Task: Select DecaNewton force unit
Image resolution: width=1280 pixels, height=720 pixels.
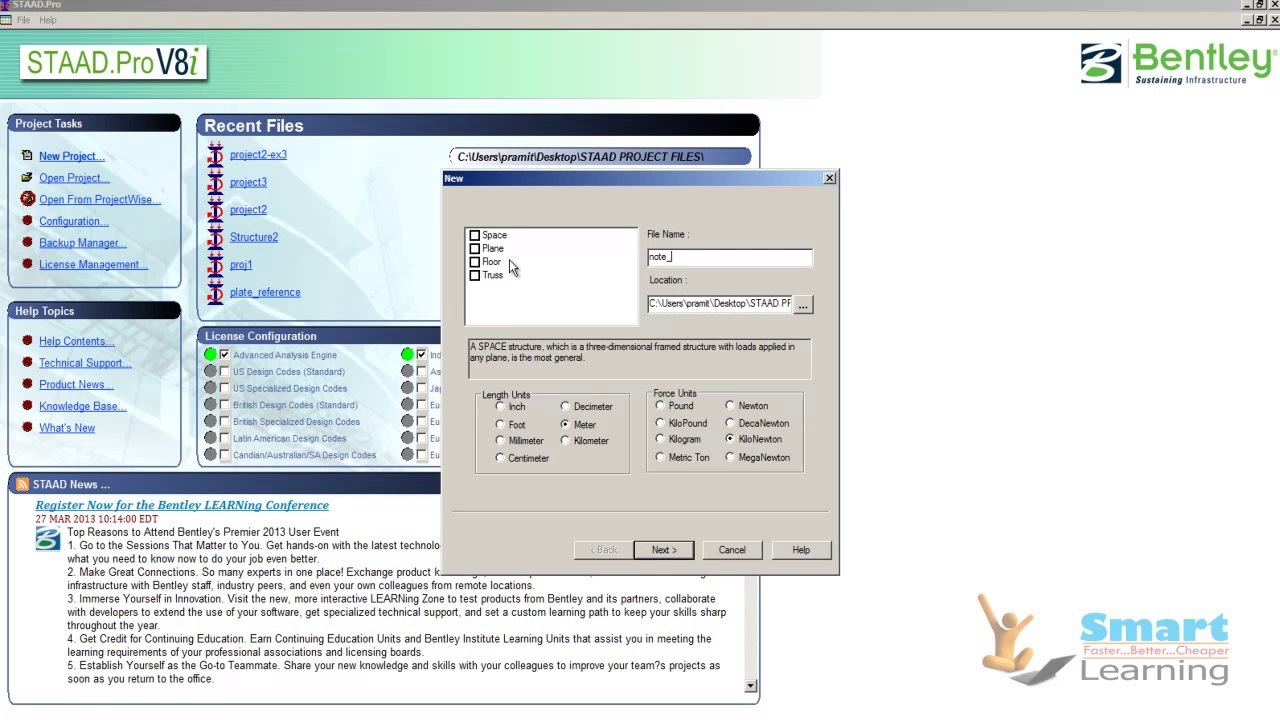Action: 730,423
